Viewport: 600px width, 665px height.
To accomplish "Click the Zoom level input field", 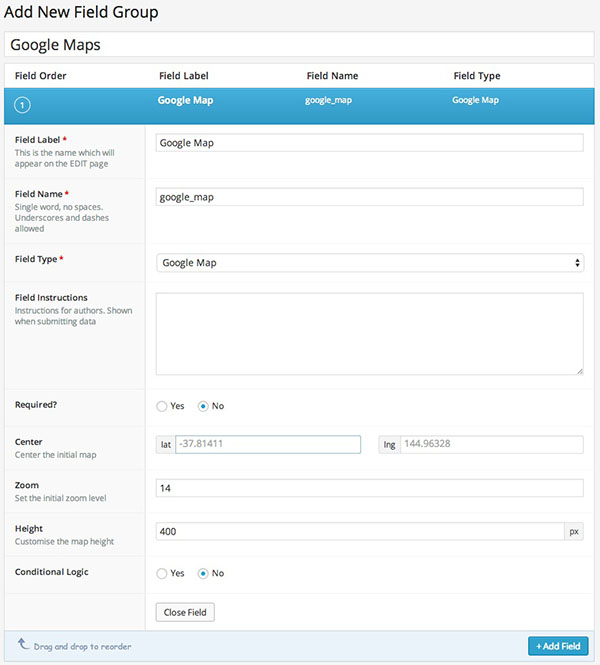I will 370,488.
